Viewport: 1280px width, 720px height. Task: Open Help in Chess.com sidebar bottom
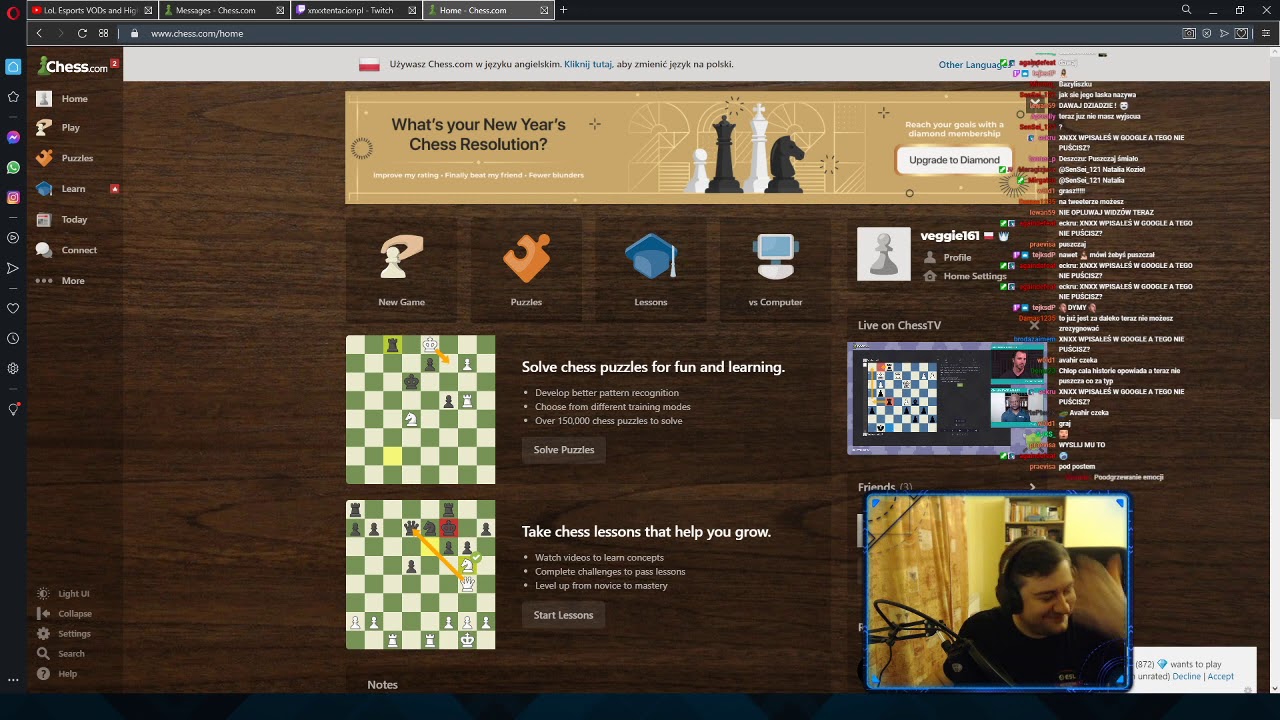click(58, 674)
